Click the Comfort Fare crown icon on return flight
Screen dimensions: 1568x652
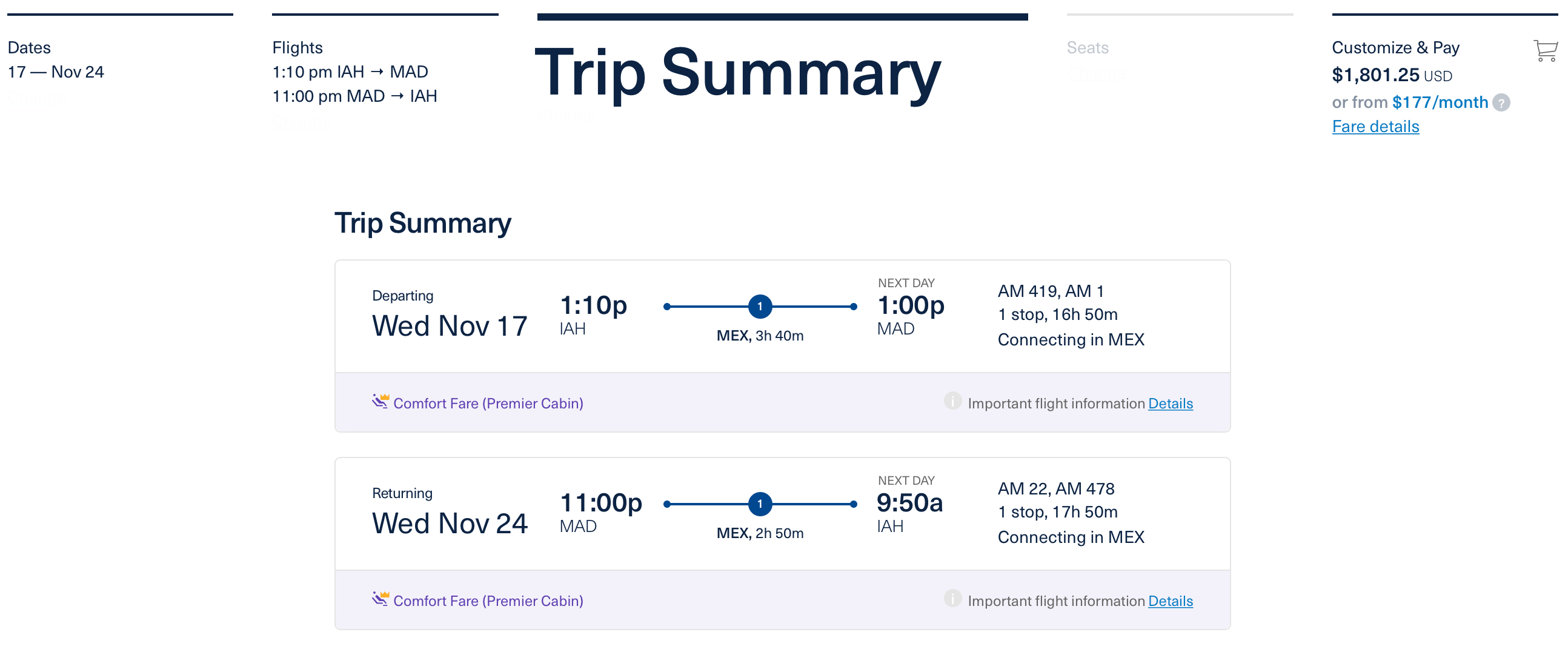380,599
